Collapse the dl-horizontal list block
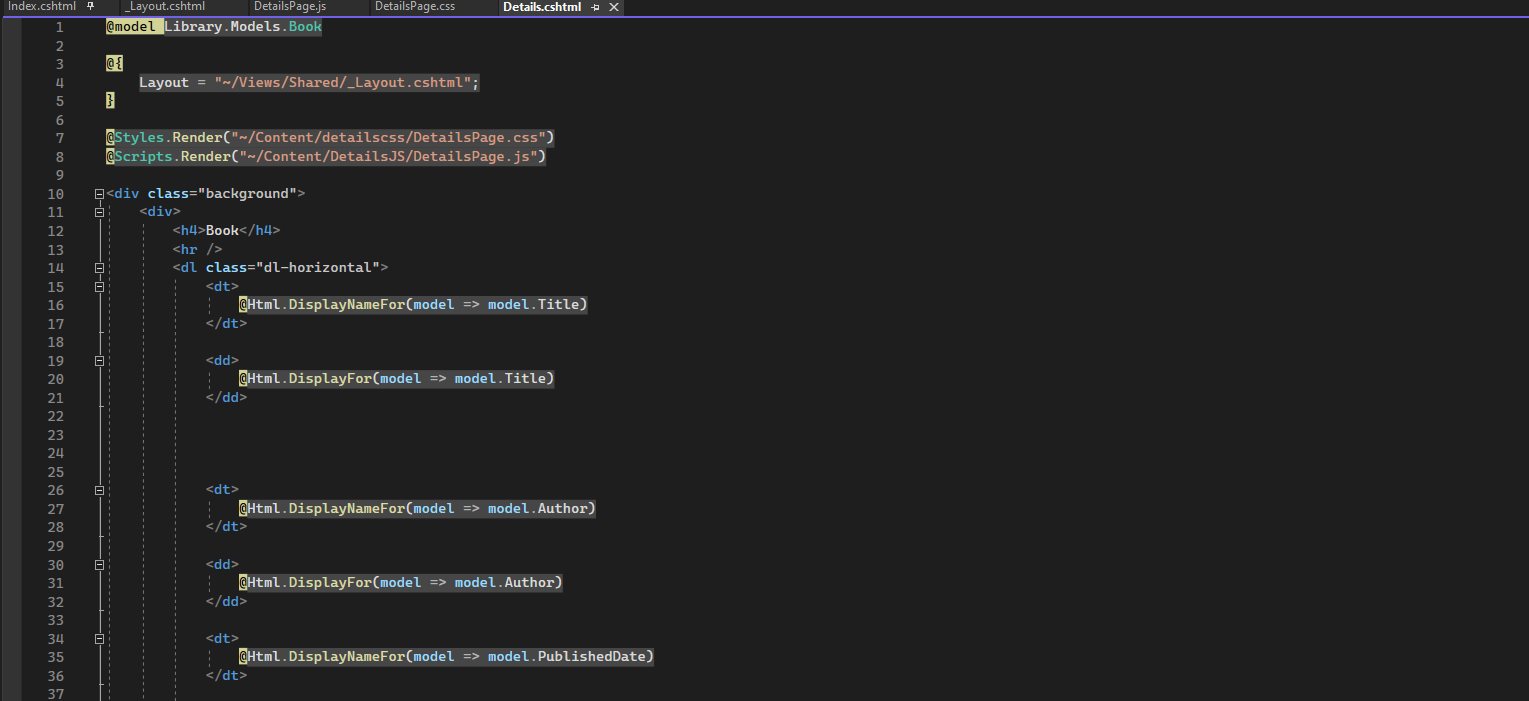Image resolution: width=1529 pixels, height=701 pixels. (98, 267)
